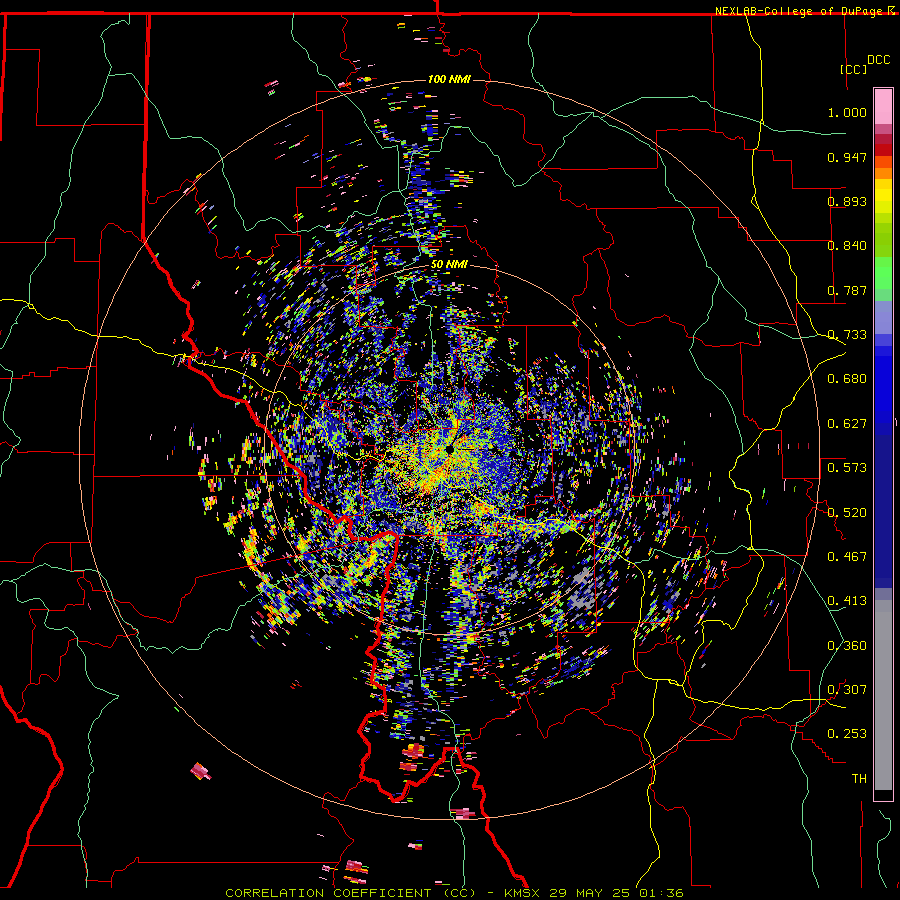Click the 0.413 color scale value
This screenshot has width=900, height=900.
click(847, 601)
